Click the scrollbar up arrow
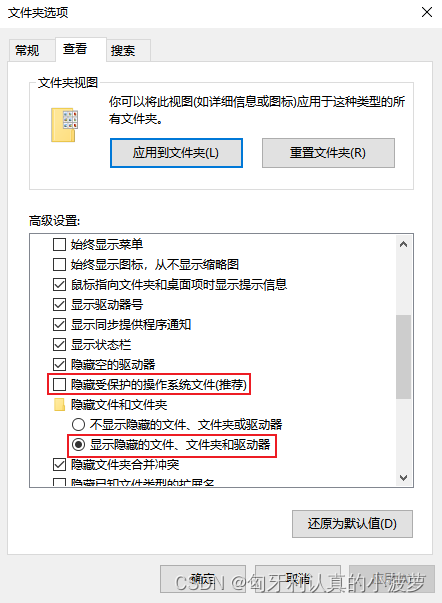 click(403, 244)
